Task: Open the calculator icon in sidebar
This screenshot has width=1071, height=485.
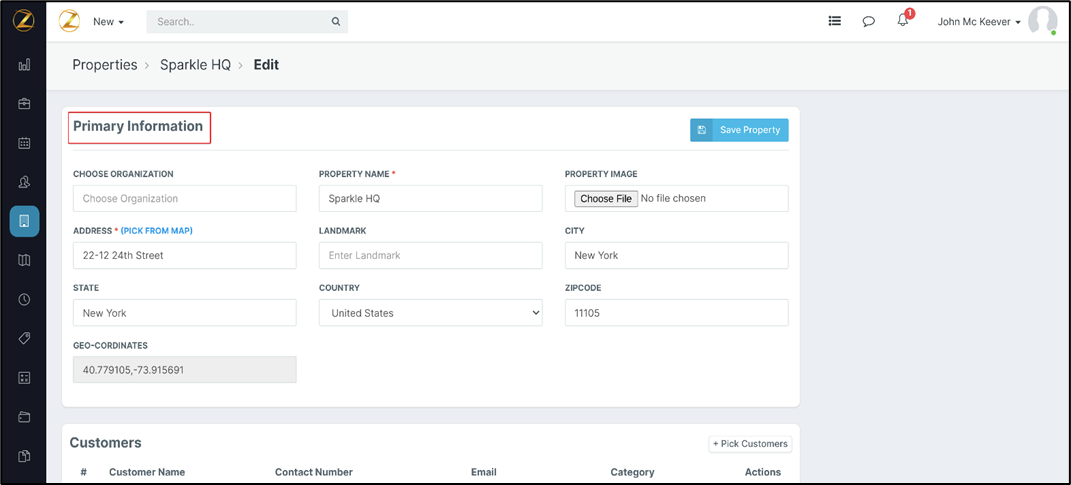Action: [x=24, y=378]
